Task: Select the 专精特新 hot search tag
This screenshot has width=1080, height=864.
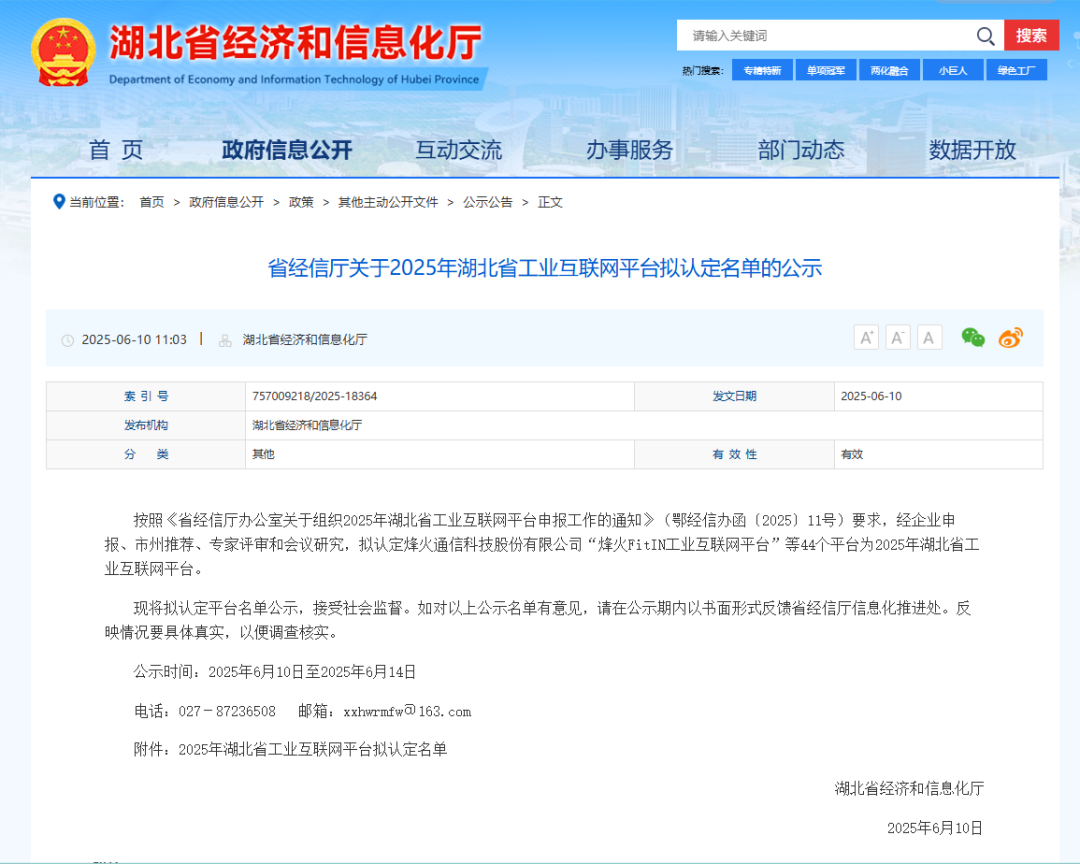Action: tap(762, 70)
